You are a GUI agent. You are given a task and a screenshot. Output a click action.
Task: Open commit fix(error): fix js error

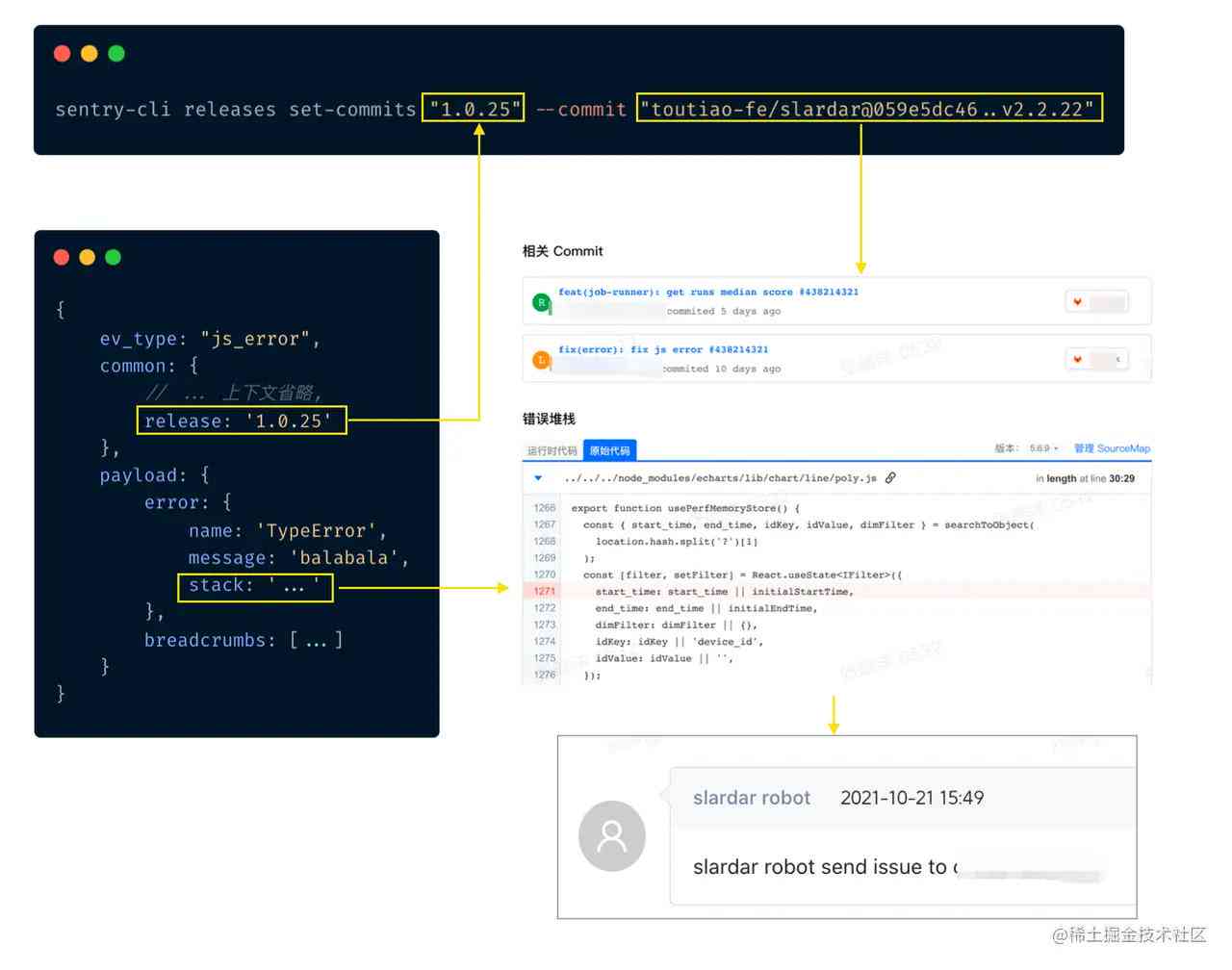pyautogui.click(x=663, y=349)
